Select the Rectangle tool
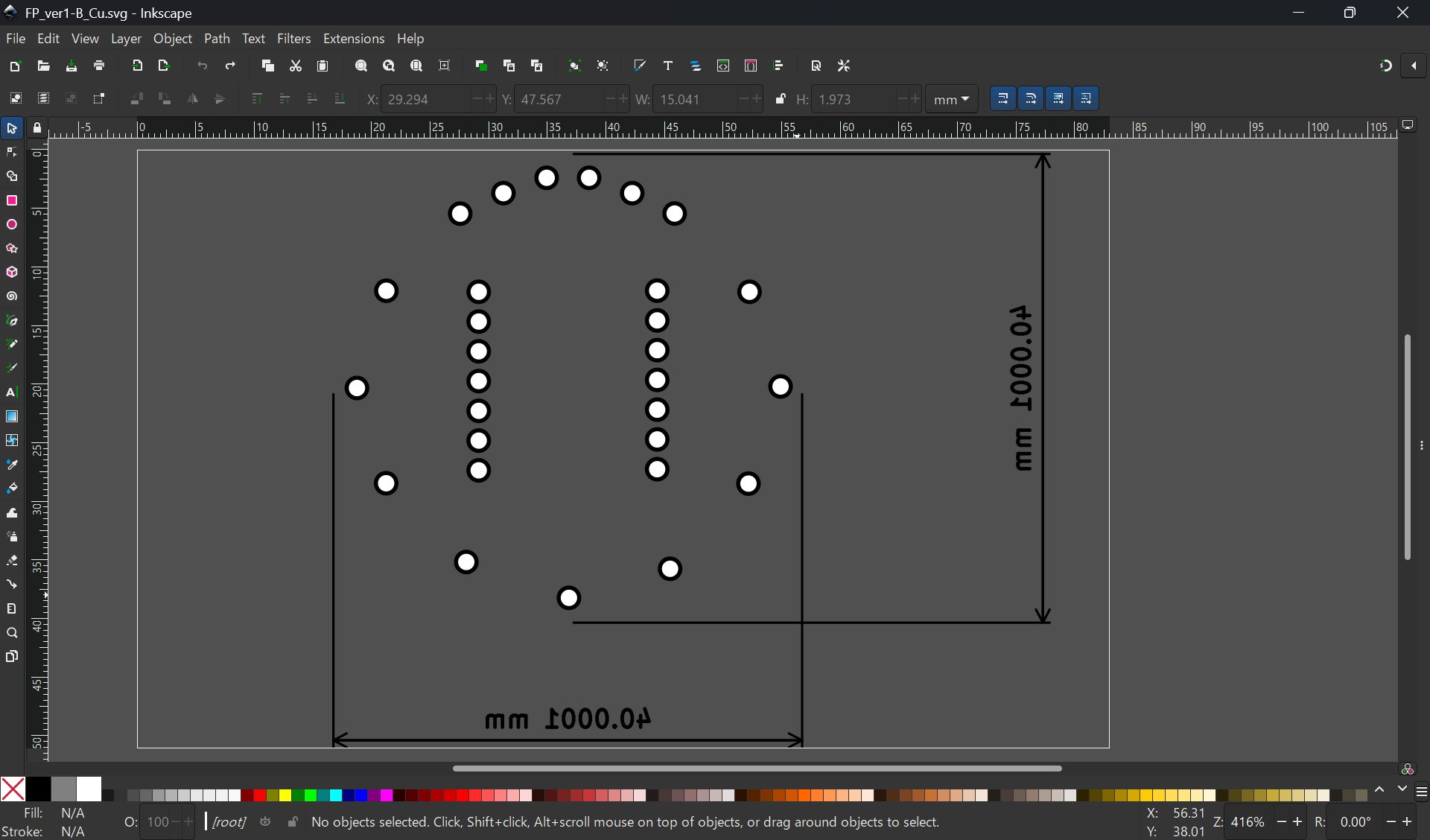 pos(12,201)
